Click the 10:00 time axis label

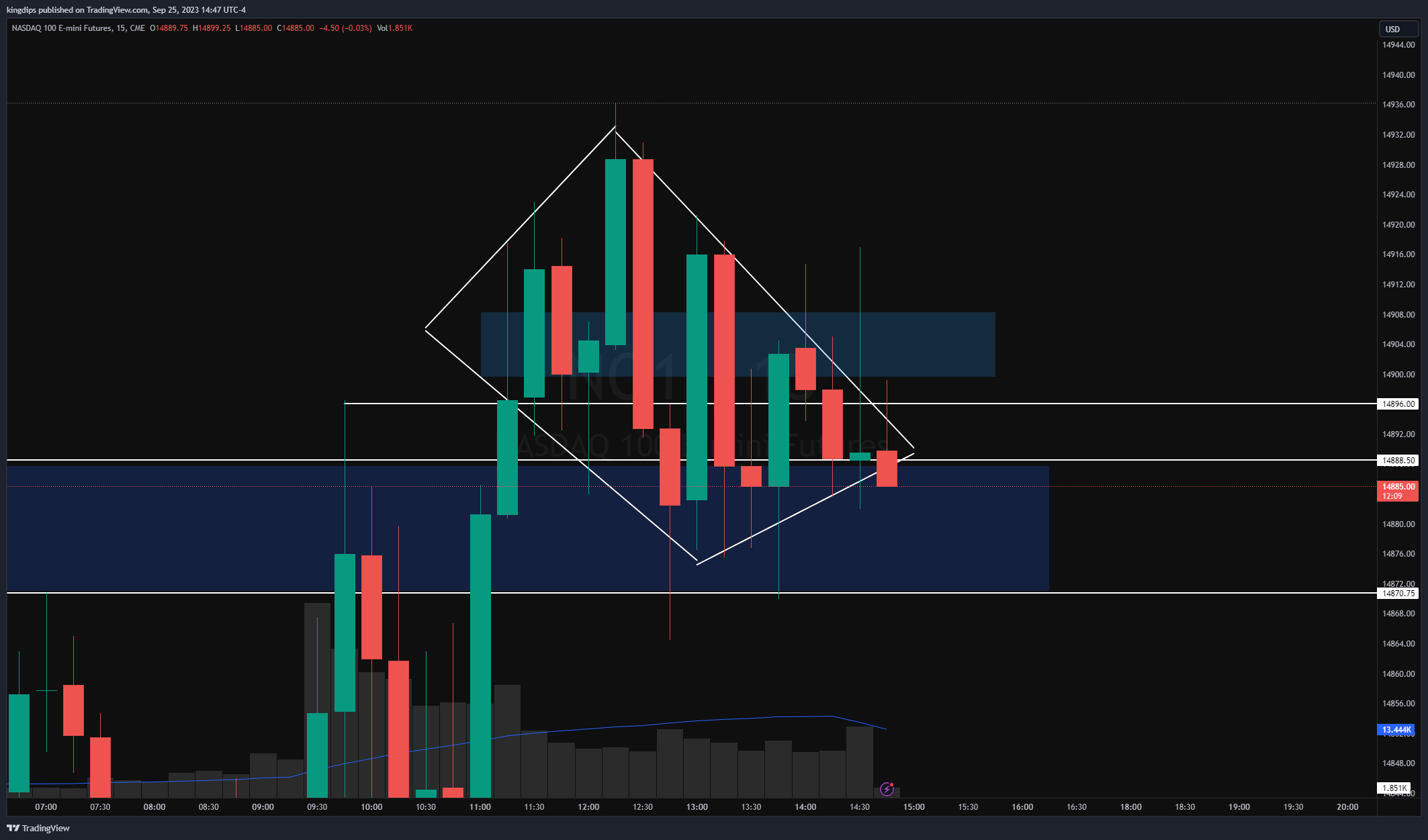[x=371, y=806]
